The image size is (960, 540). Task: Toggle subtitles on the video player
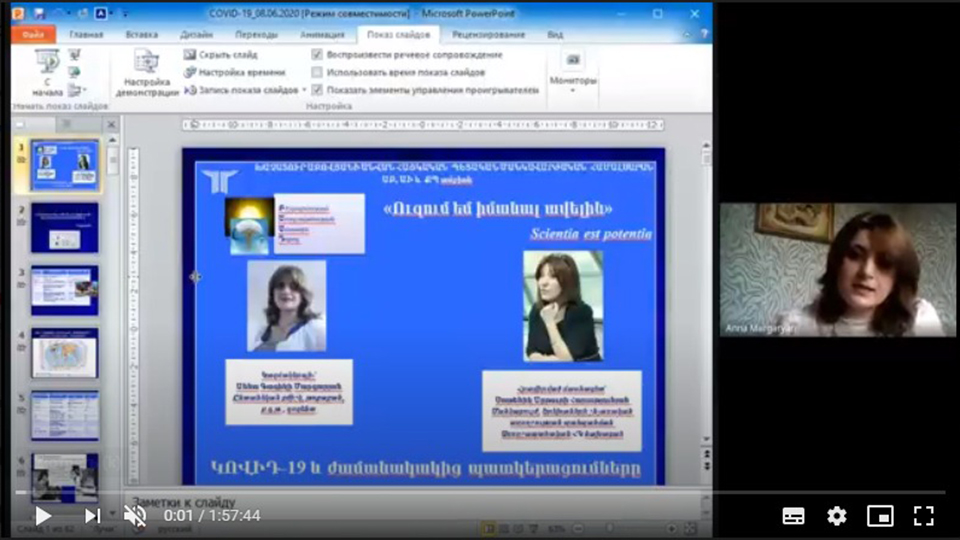[x=793, y=515]
